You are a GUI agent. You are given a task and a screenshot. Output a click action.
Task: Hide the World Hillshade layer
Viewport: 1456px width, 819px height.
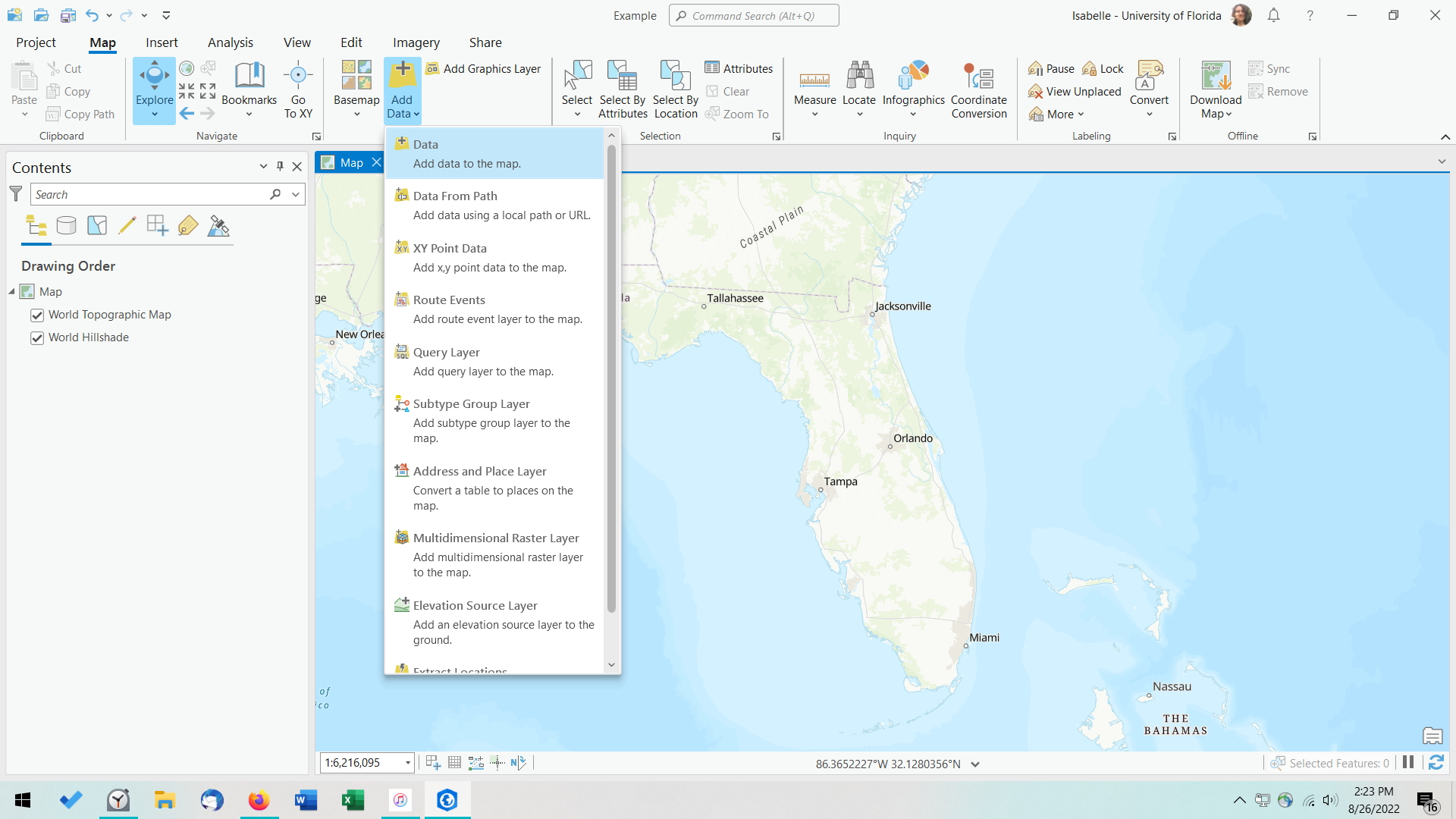point(37,337)
